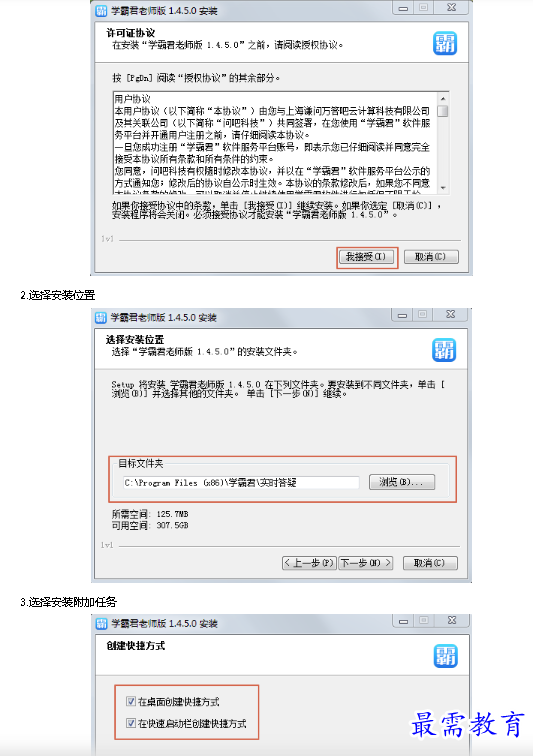The image size is (533, 756).
Task: Click the 2.选择安装位置 step heading
Action: pyautogui.click(x=58, y=295)
